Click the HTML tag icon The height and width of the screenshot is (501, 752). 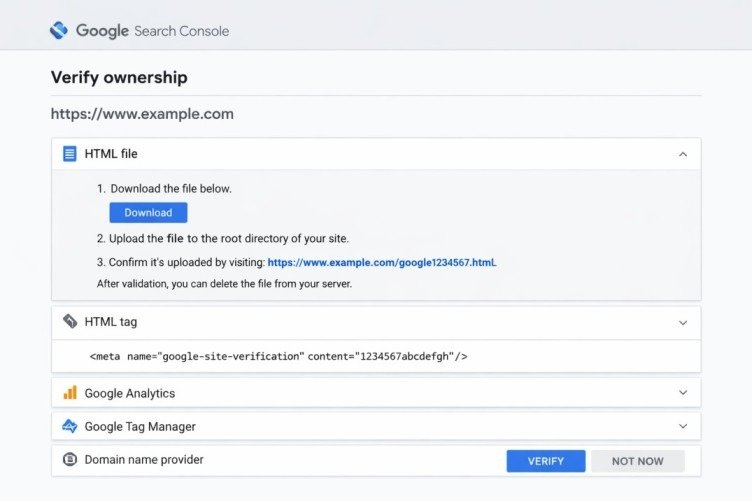(70, 322)
